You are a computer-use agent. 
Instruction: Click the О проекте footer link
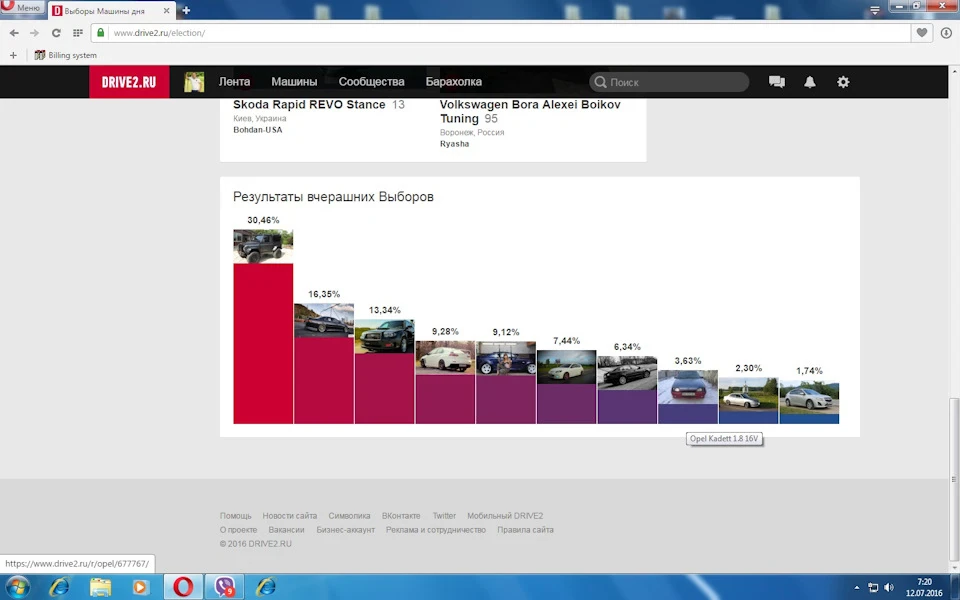coord(238,530)
